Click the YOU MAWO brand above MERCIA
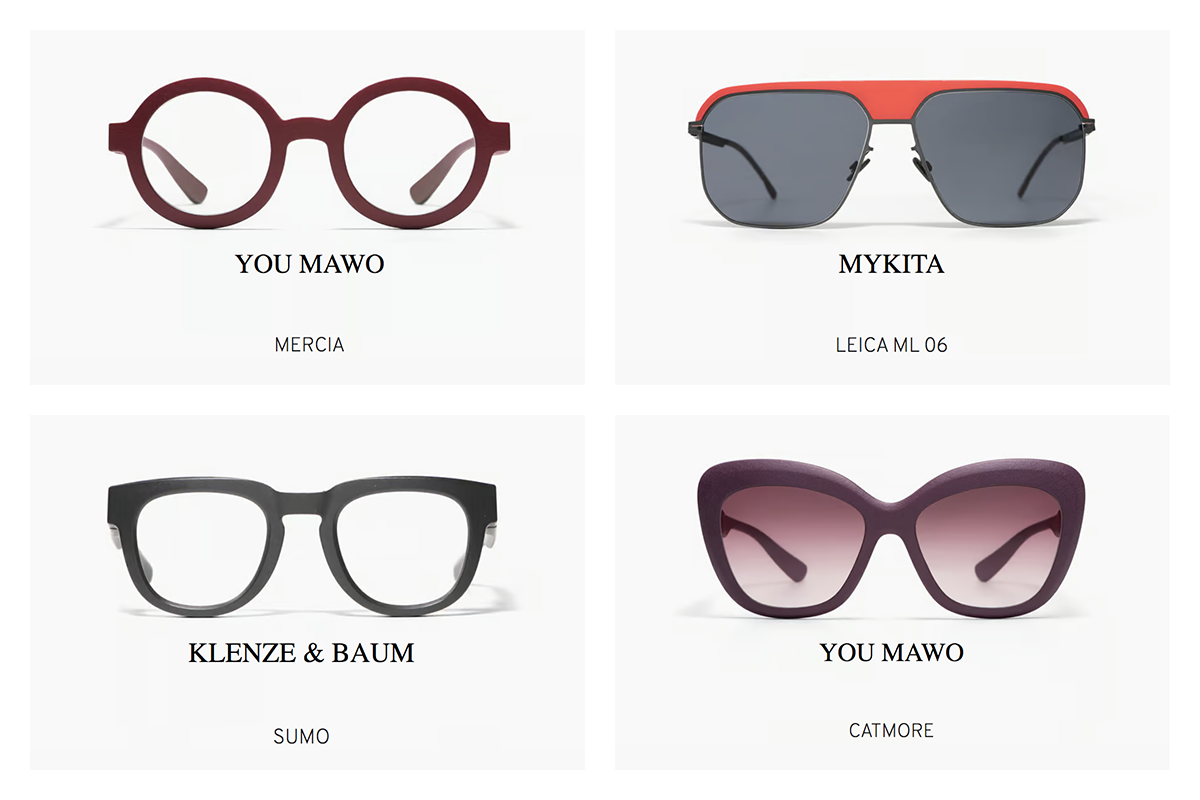The image size is (1200, 800). pos(310,264)
